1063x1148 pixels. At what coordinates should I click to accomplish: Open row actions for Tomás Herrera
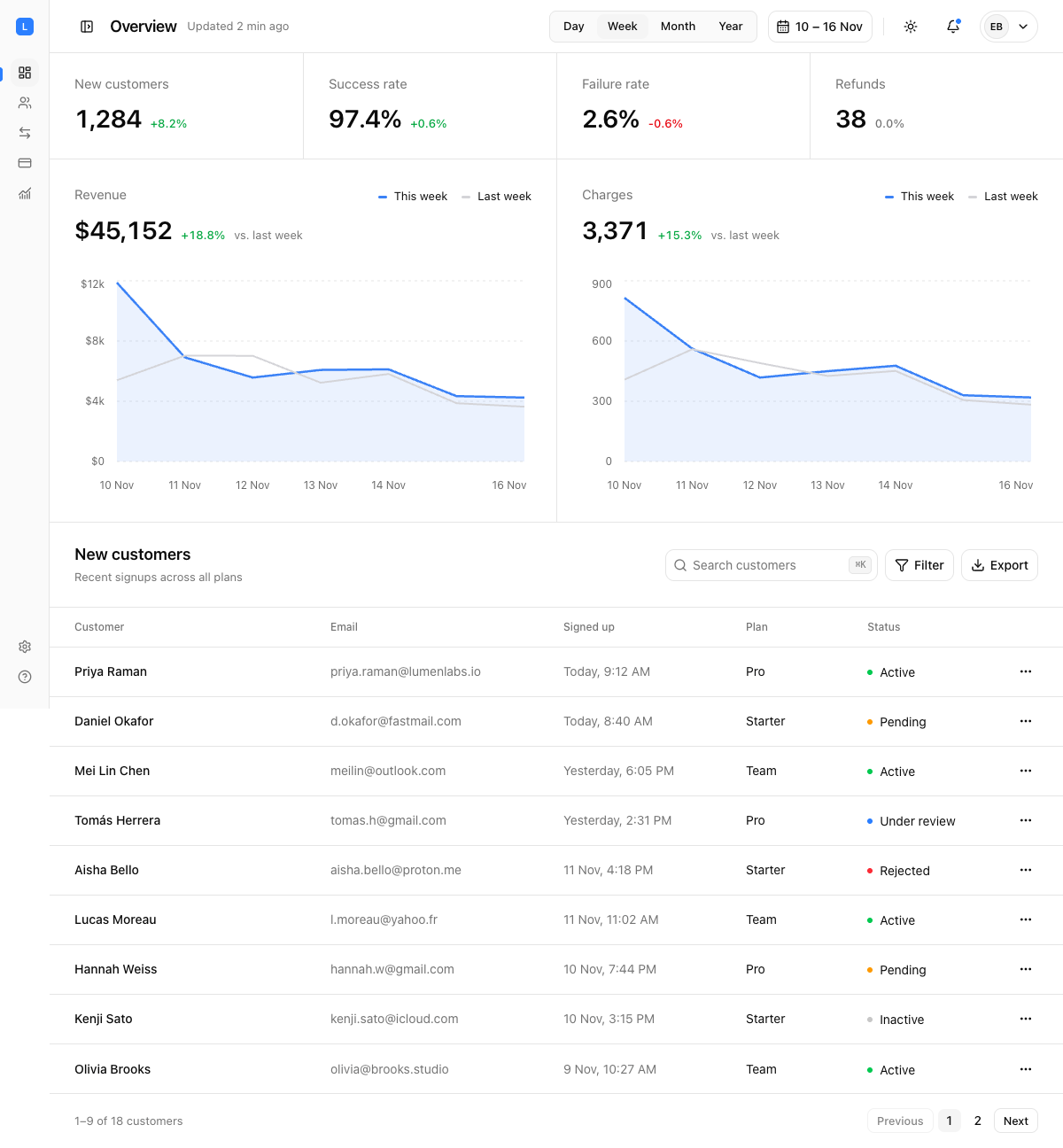pyautogui.click(x=1026, y=820)
